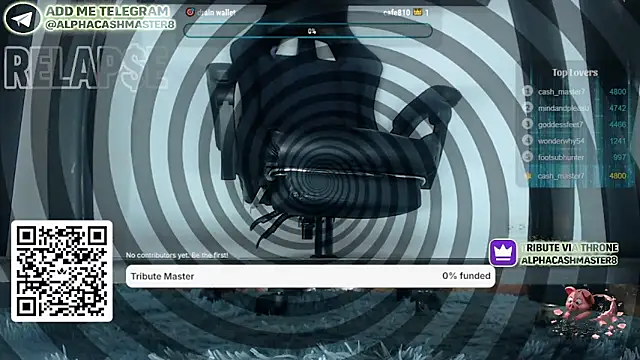
Task: Click the Tribute Master funding bar
Action: tap(311, 276)
